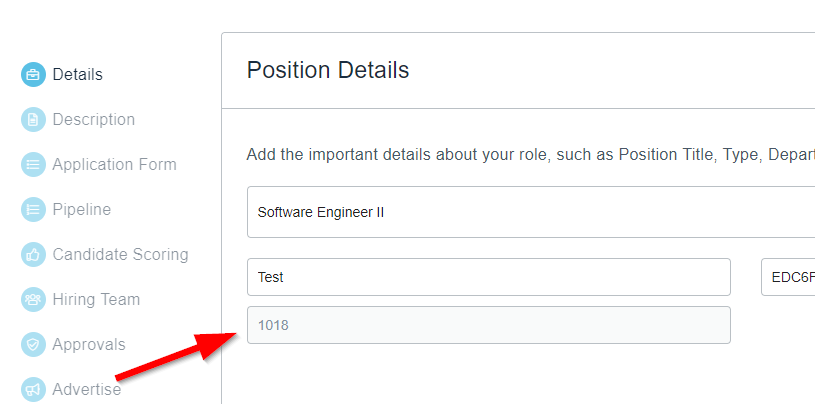Click the Application Form list icon
Screen dimensions: 815x404
click(33, 165)
